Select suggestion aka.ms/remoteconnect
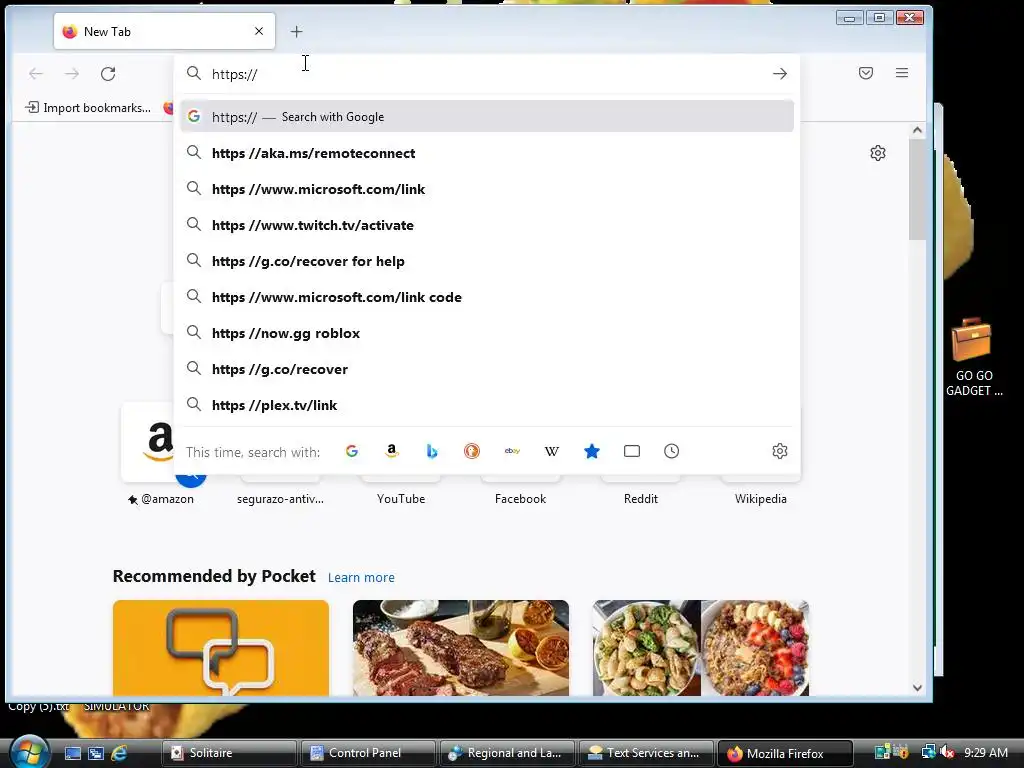 tap(487, 153)
